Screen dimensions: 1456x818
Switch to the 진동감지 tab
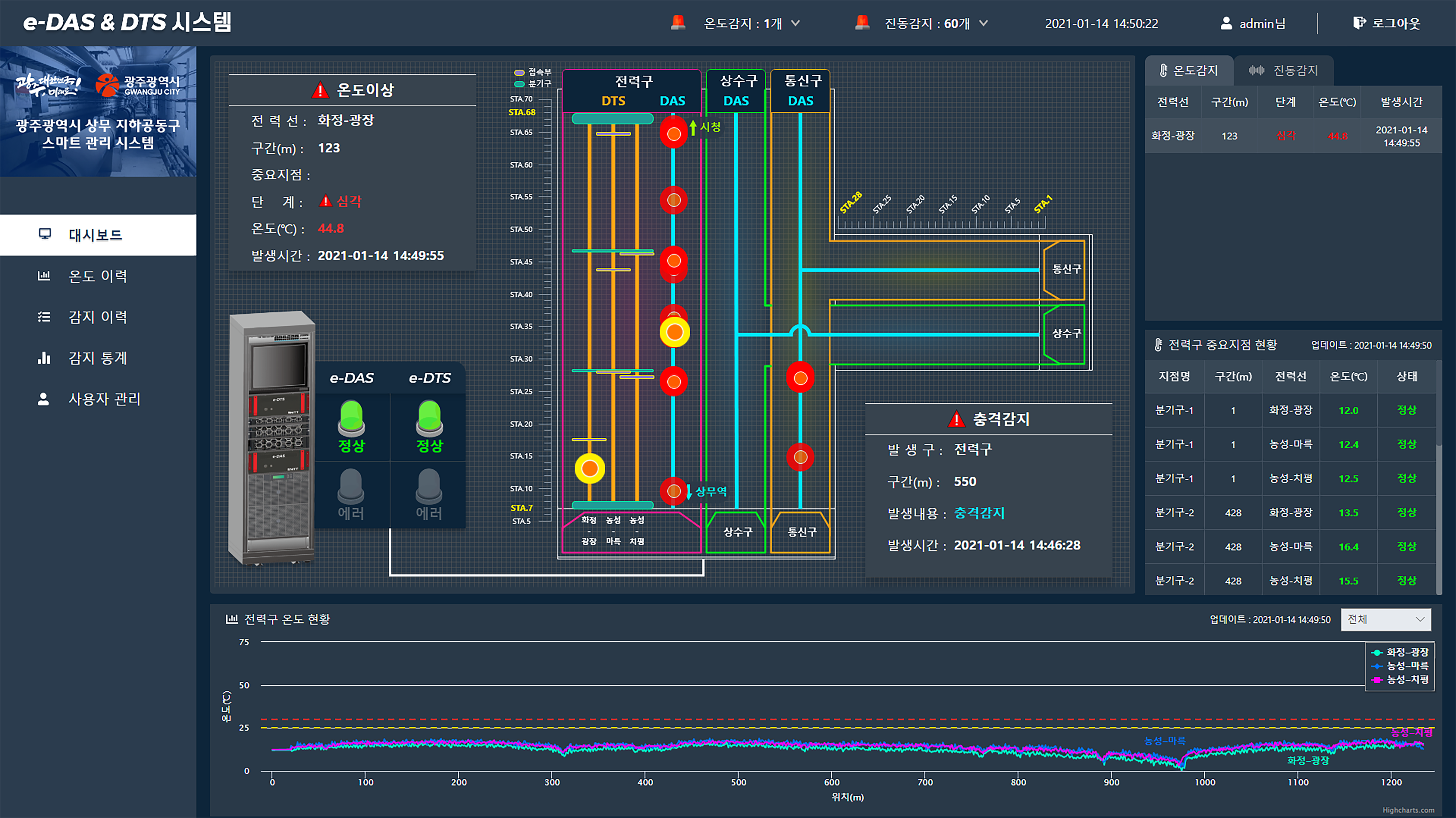(1284, 71)
